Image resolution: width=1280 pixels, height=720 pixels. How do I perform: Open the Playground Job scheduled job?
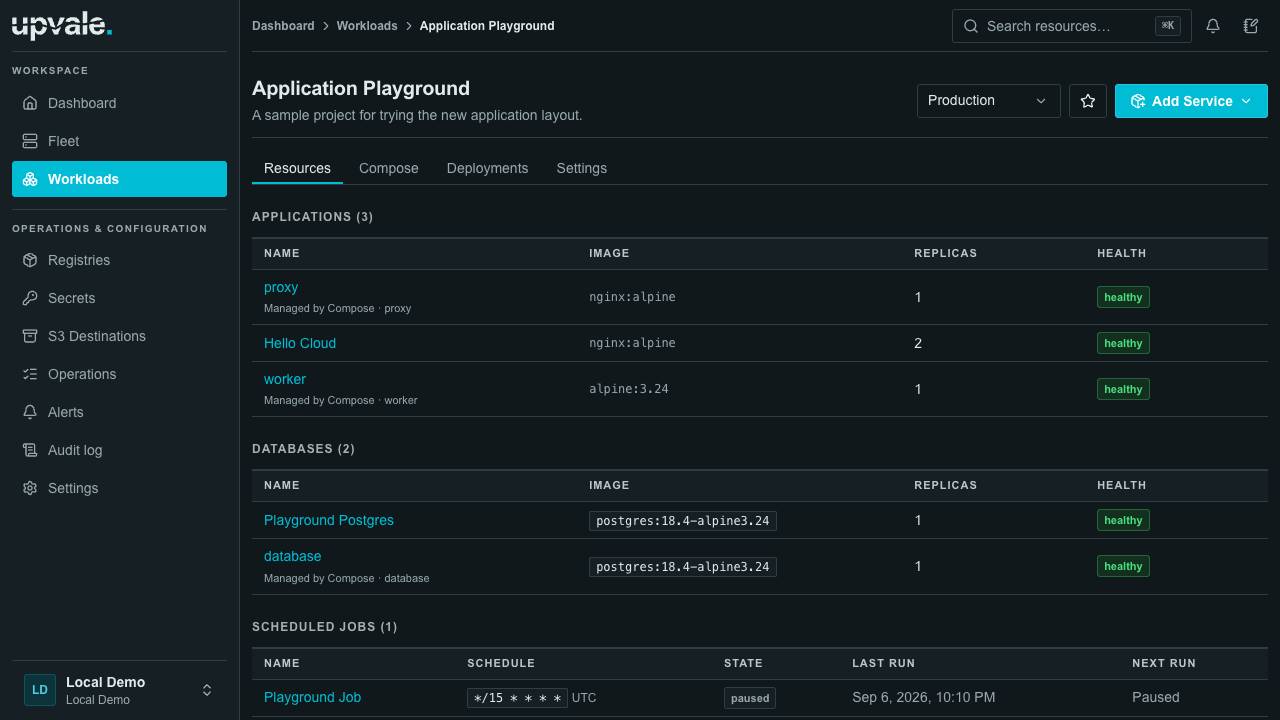(x=312, y=697)
